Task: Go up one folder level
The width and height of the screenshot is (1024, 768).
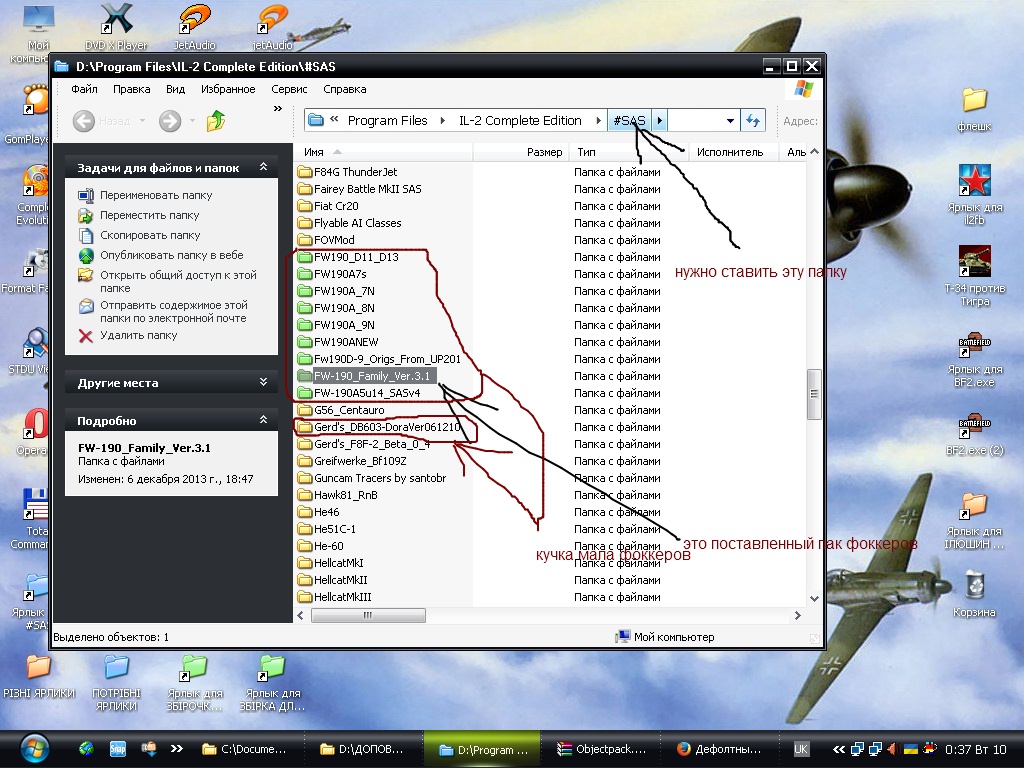Action: click(216, 121)
